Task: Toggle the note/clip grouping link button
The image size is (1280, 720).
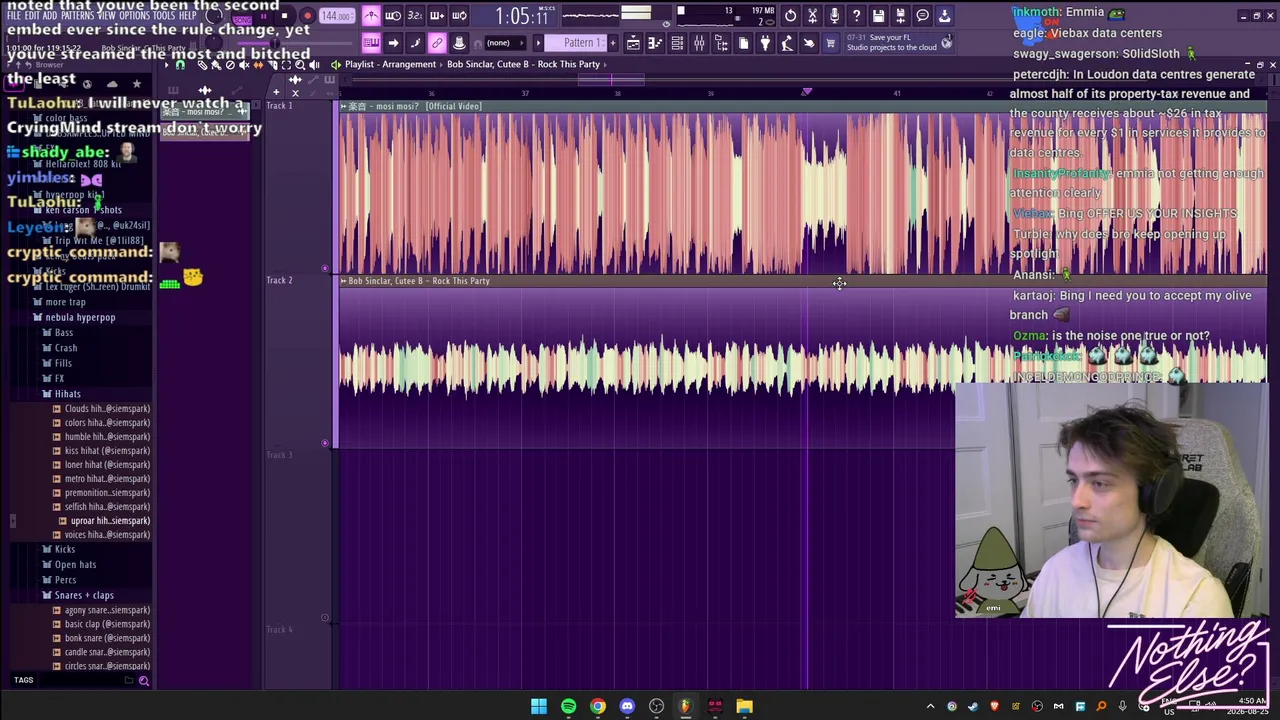Action: 437,43
